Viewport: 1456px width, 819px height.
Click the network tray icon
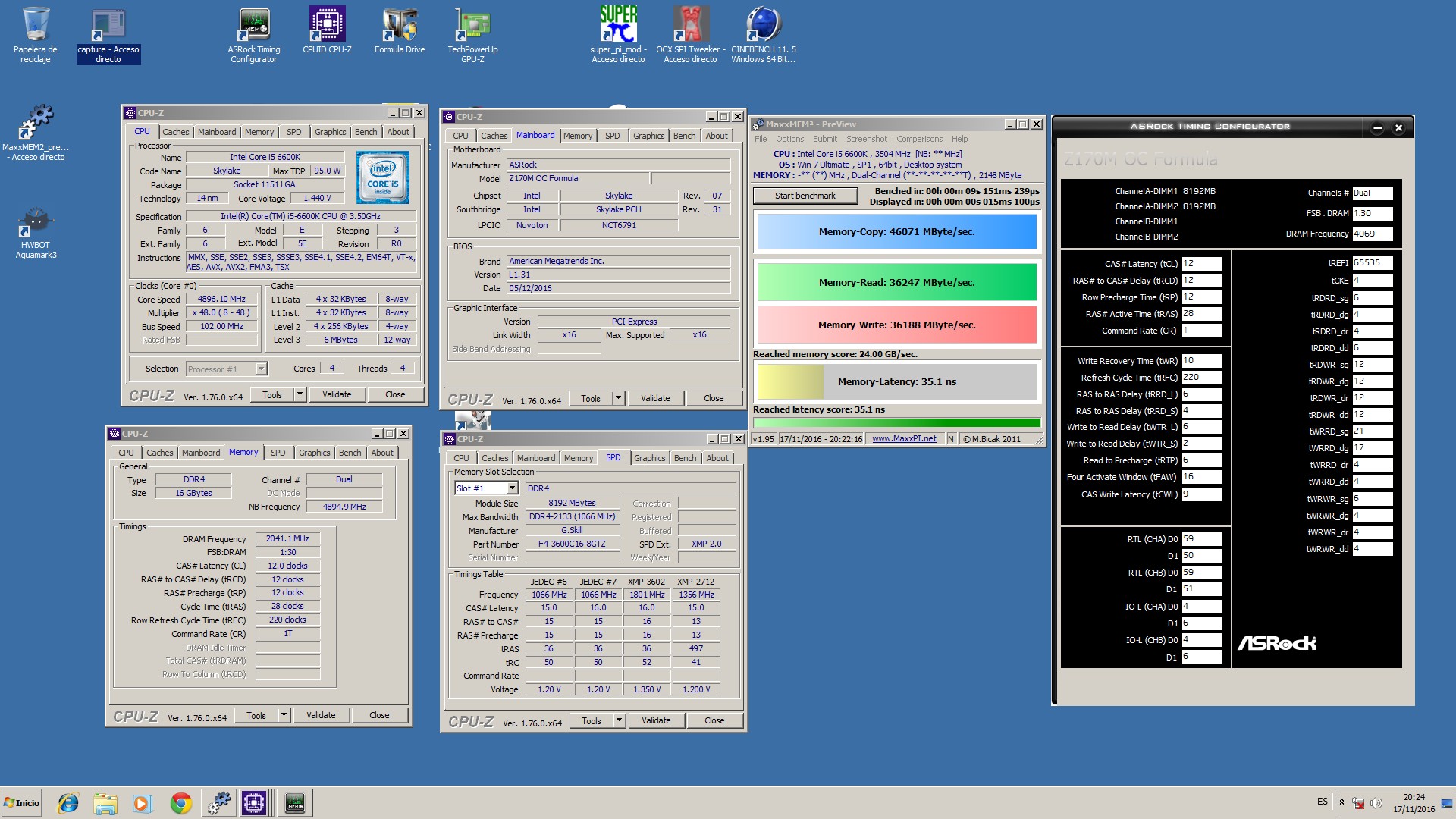tap(1359, 802)
